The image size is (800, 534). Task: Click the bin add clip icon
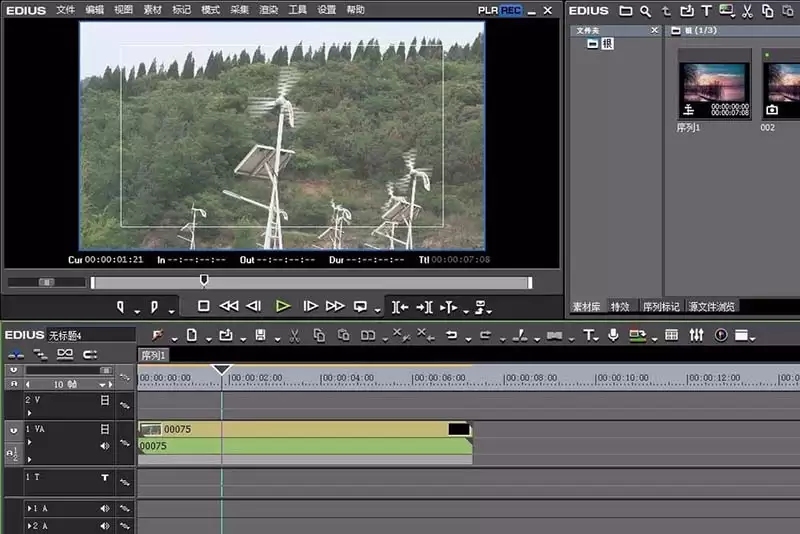point(687,11)
